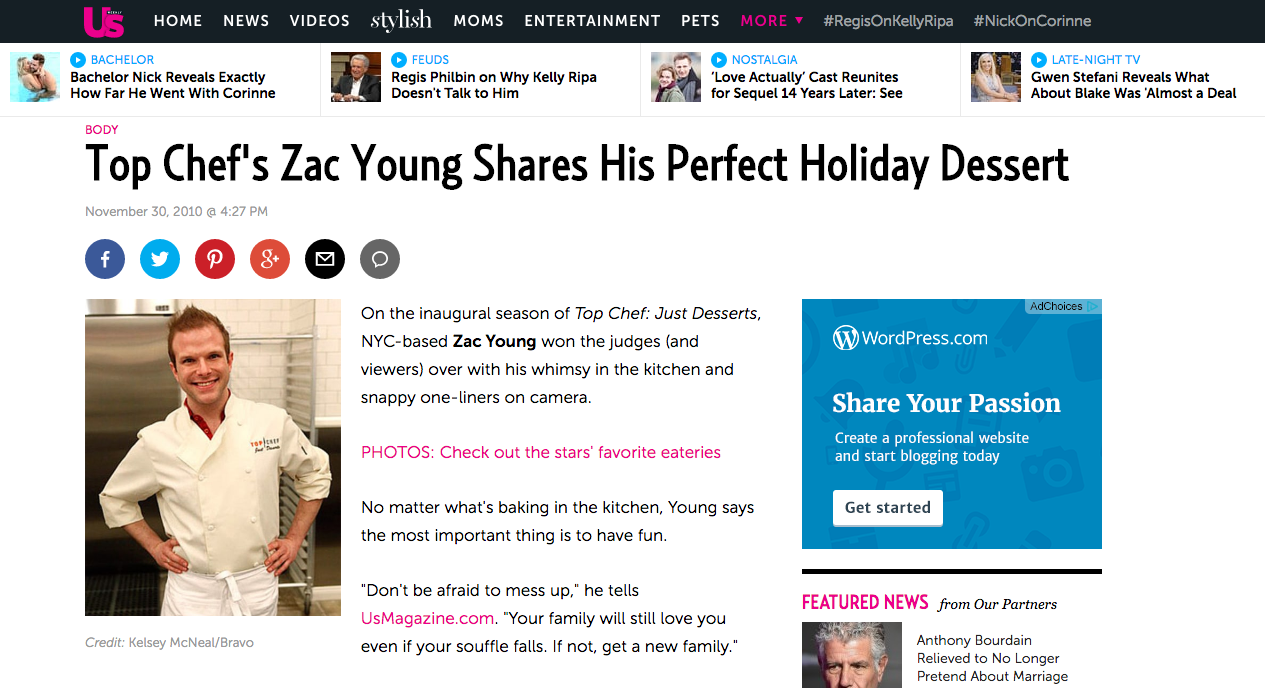Email this article via envelope icon

(x=325, y=259)
